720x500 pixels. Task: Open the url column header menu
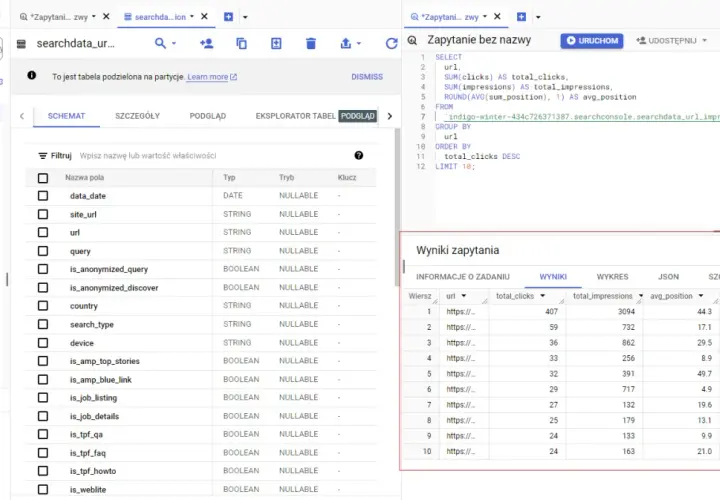[x=464, y=296]
